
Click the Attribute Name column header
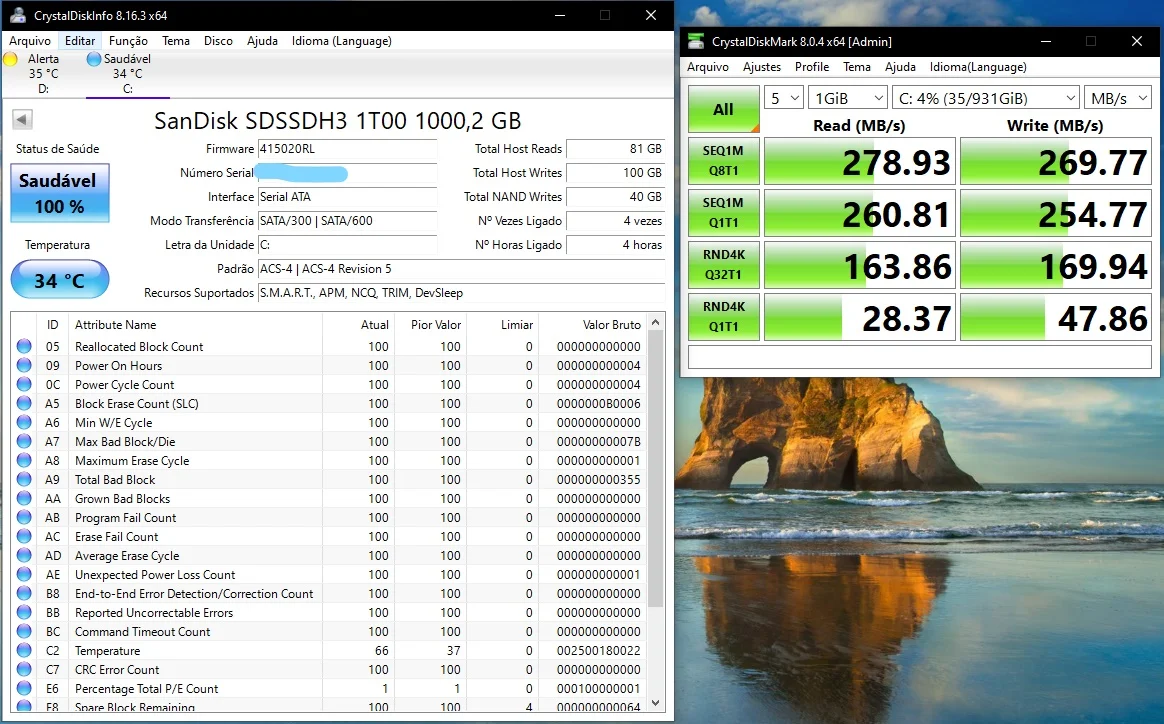coord(195,325)
